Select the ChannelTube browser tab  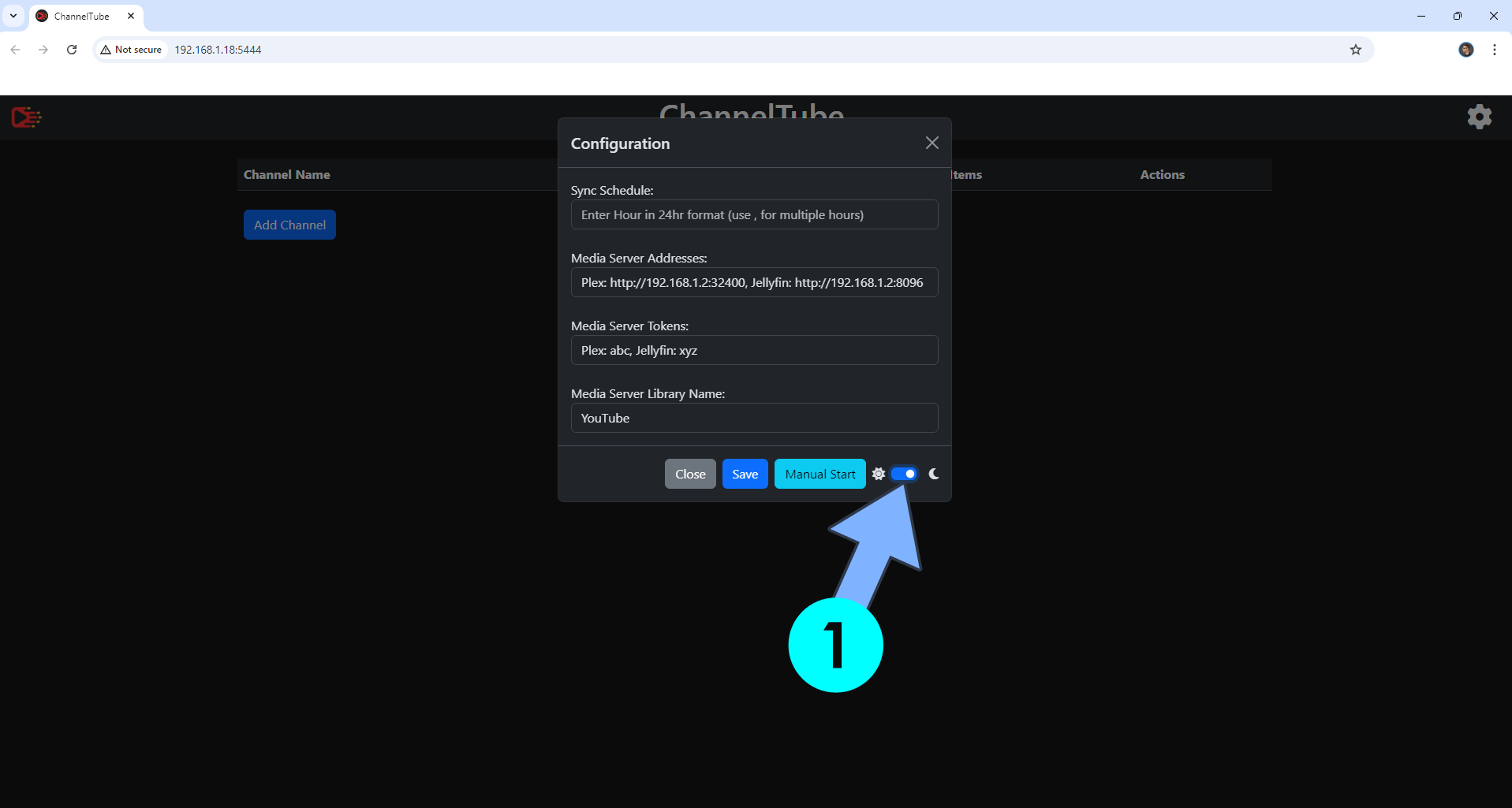(x=86, y=16)
